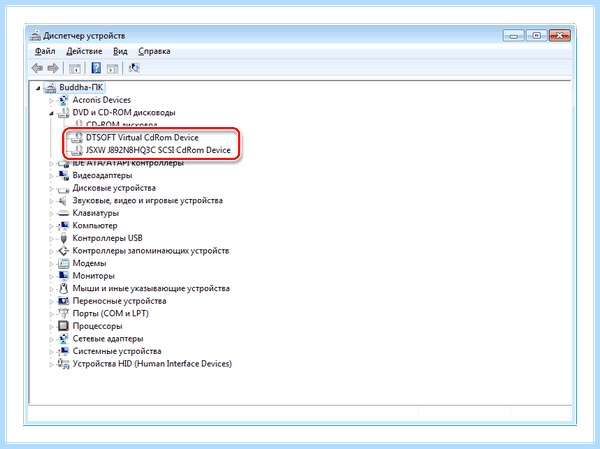Select the Компьютер label
The image size is (600, 449).
point(95,226)
